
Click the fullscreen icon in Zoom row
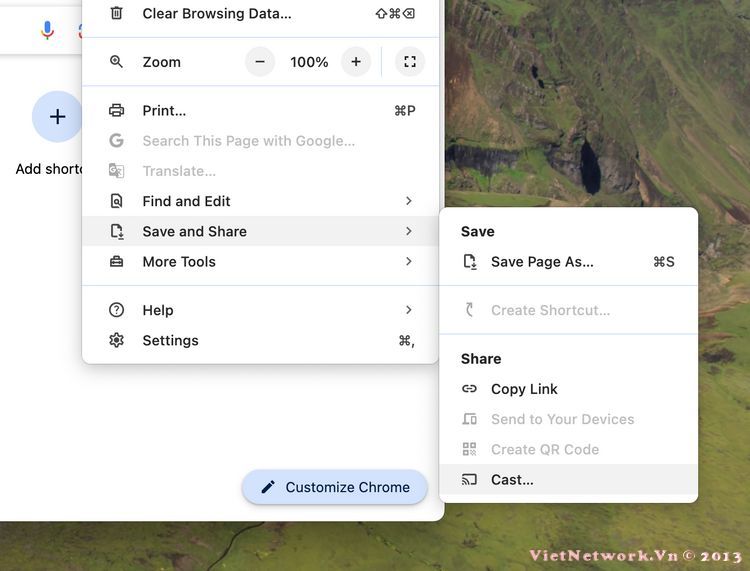click(409, 62)
